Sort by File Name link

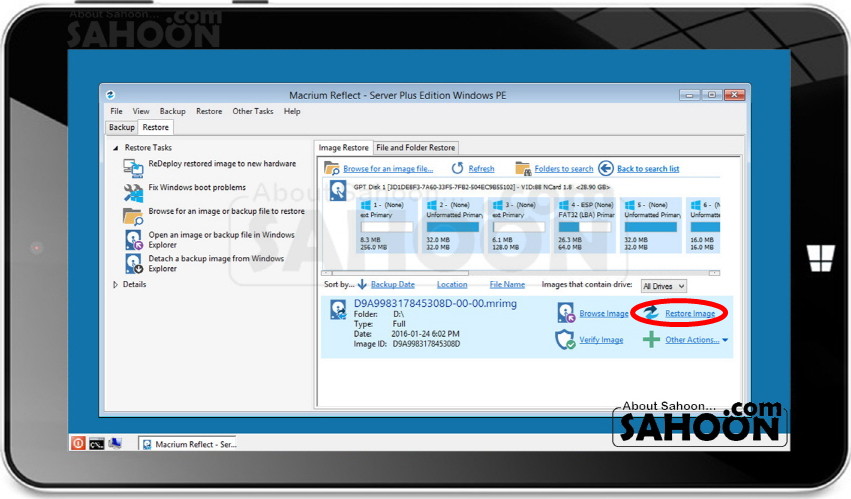pos(507,285)
